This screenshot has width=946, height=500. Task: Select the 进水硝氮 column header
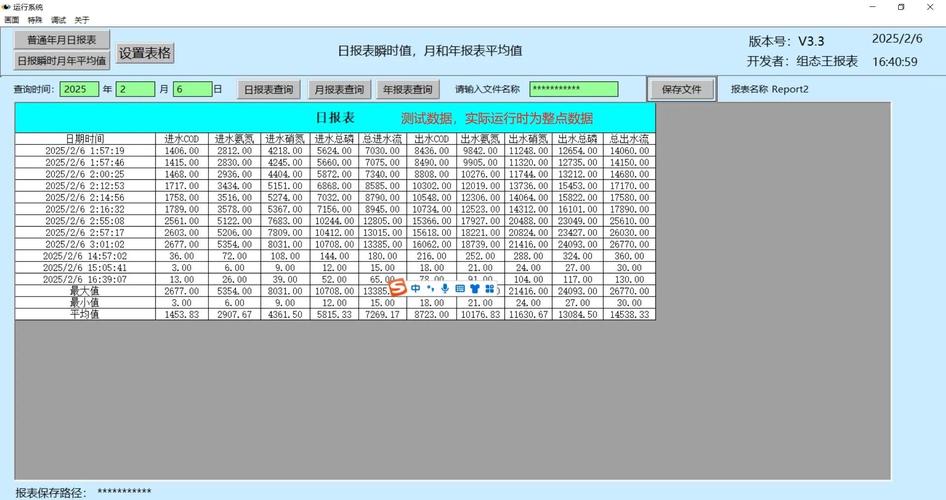click(285, 139)
